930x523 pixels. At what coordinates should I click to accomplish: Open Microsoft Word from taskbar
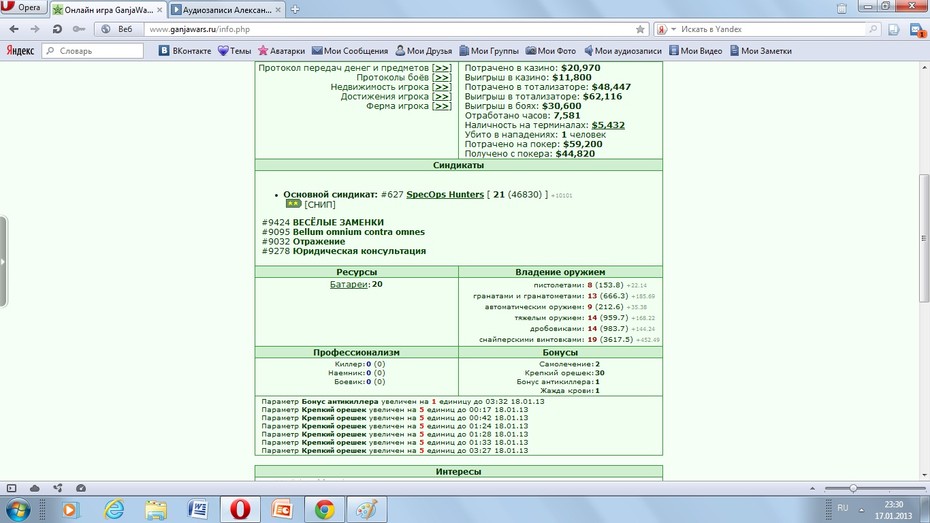click(x=198, y=510)
